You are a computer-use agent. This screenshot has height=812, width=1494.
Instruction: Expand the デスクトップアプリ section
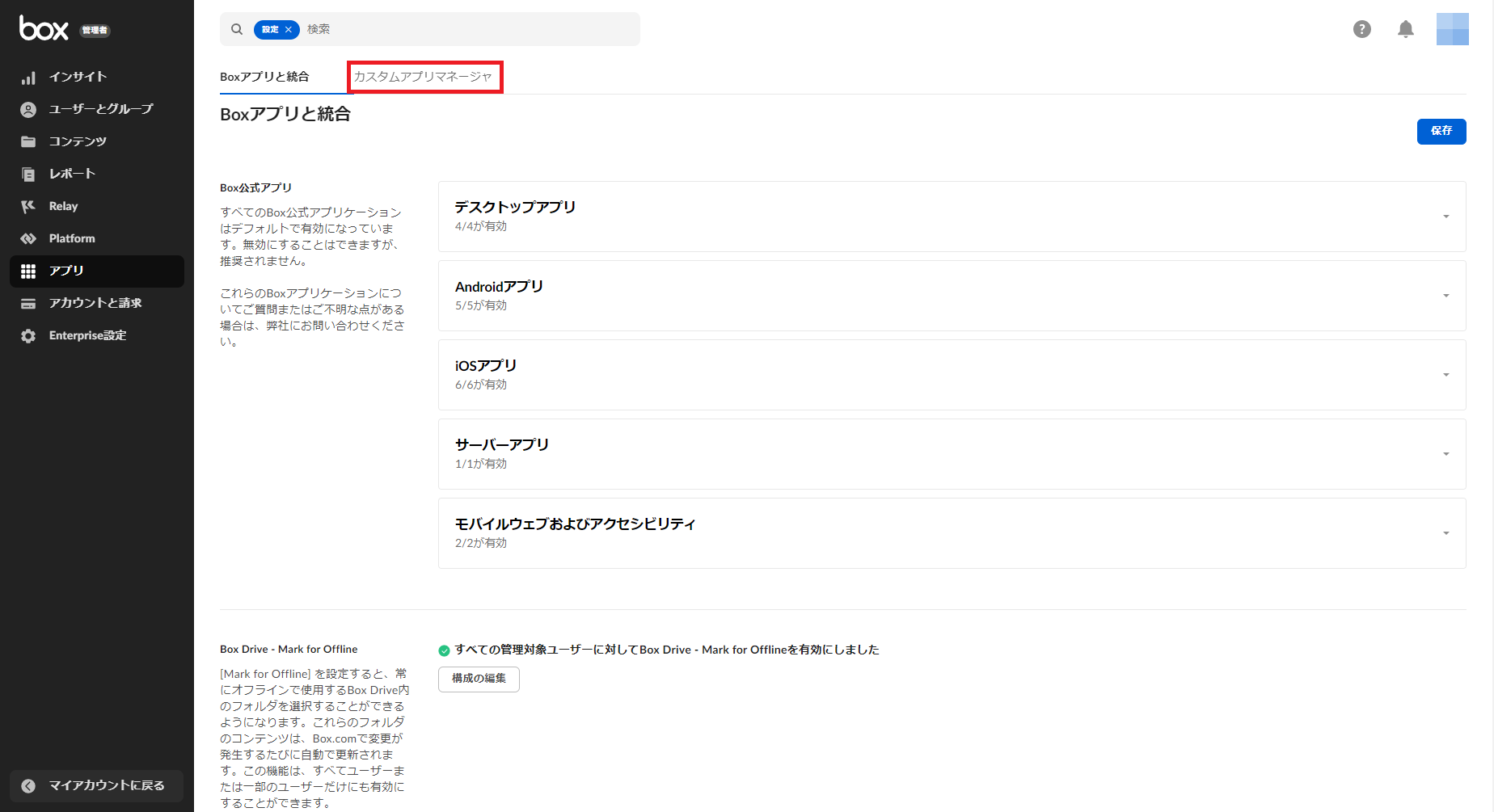coord(1445,217)
